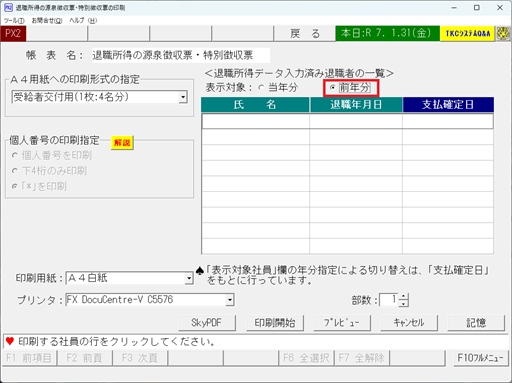Image resolution: width=512 pixels, height=383 pixels.
Task: Click the 記憶 button
Action: [x=476, y=322]
